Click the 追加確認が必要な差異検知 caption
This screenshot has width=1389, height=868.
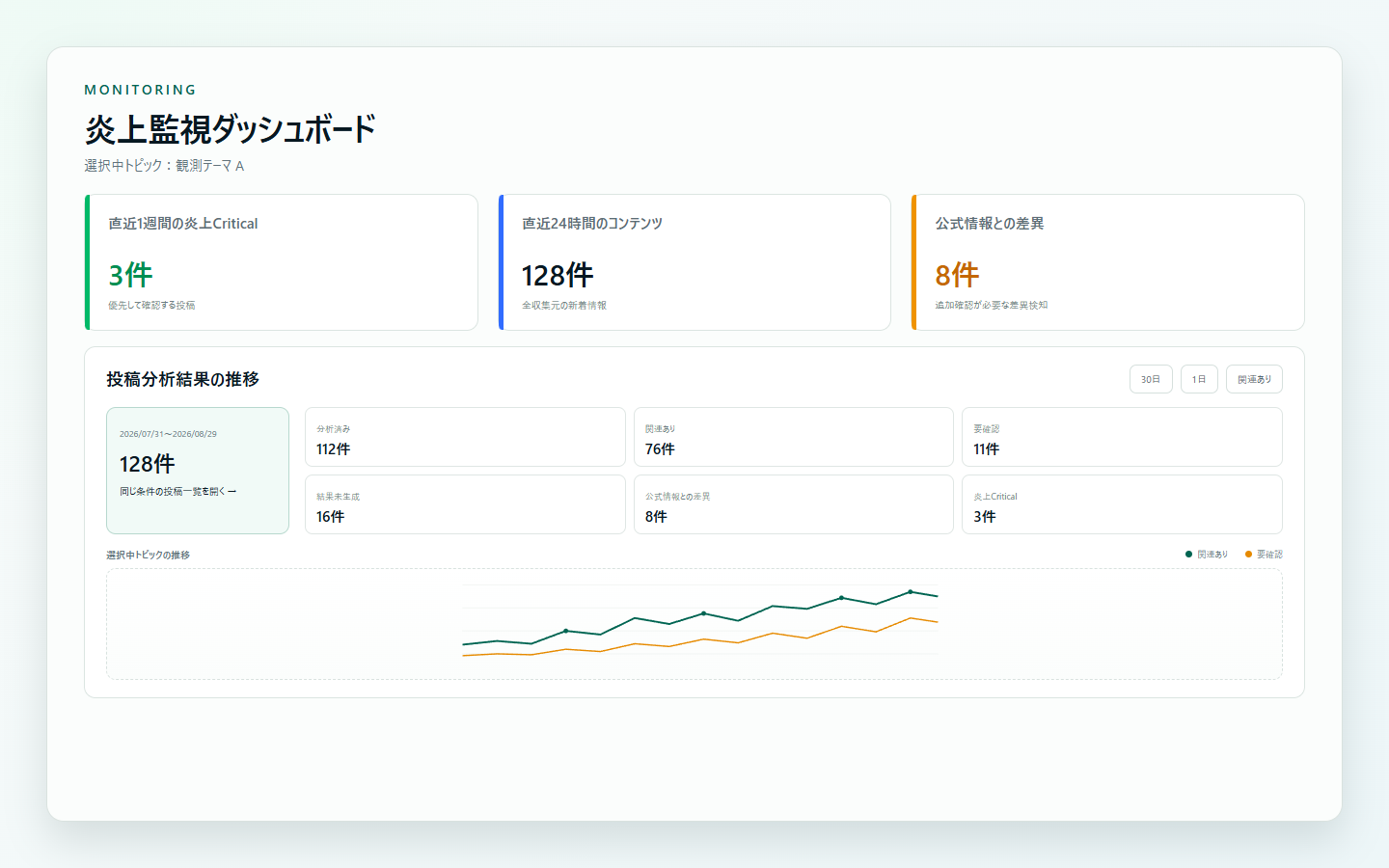pyautogui.click(x=991, y=306)
